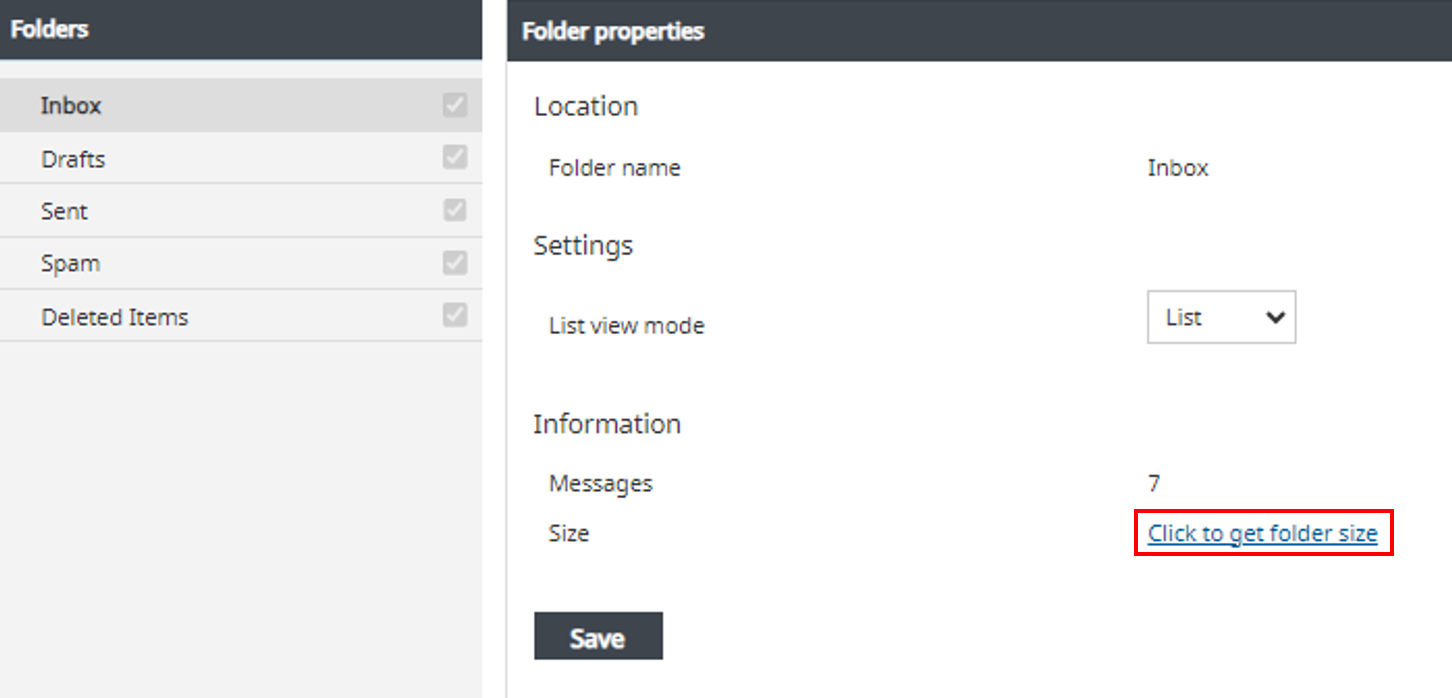Click the dropdown chevron next to List

1275,317
